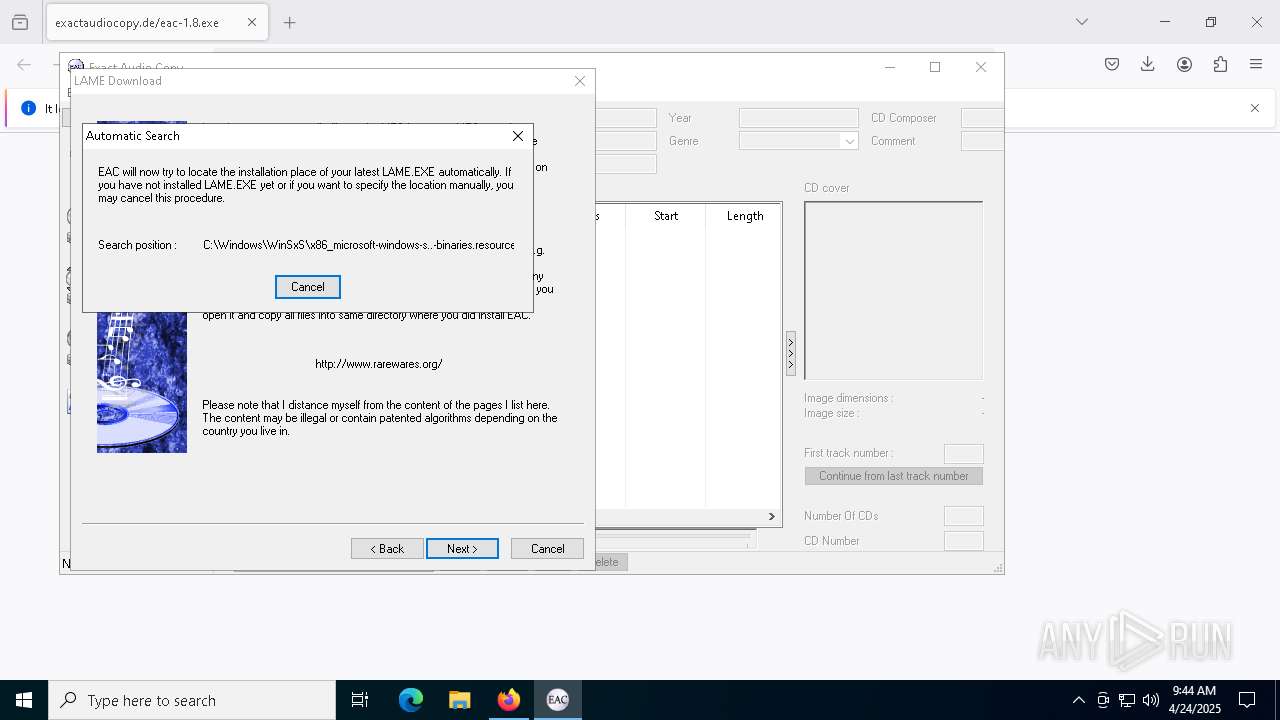Click the notification info icon
The image size is (1280, 720).
pos(28,108)
